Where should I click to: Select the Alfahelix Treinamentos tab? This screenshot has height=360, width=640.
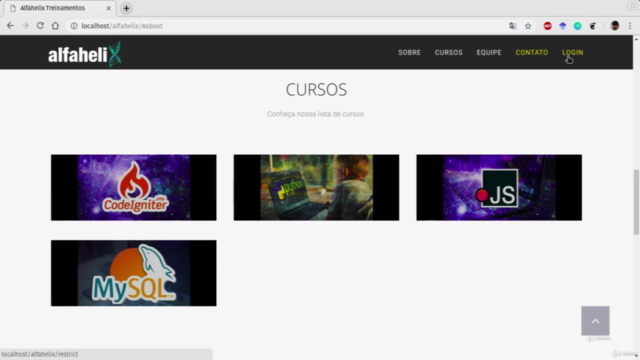click(x=60, y=8)
